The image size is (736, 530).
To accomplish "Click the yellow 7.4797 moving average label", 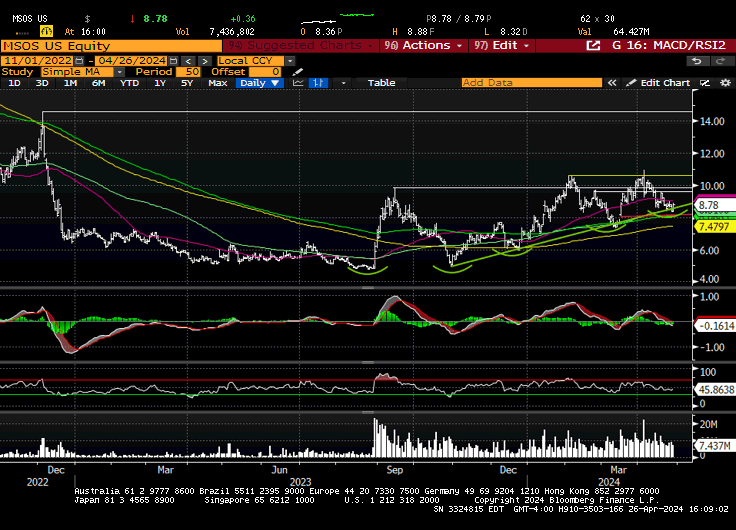I will (714, 227).
